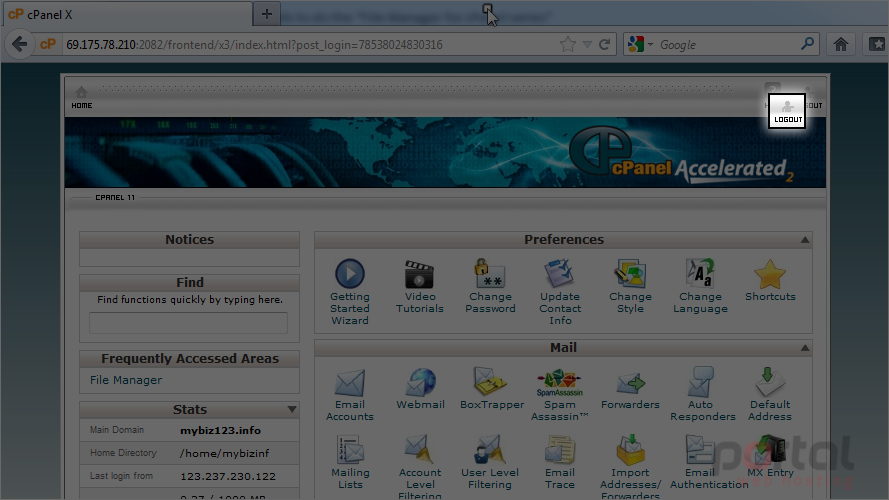889x500 pixels.
Task: Bookmark the page with the star icon
Action: [x=568, y=44]
